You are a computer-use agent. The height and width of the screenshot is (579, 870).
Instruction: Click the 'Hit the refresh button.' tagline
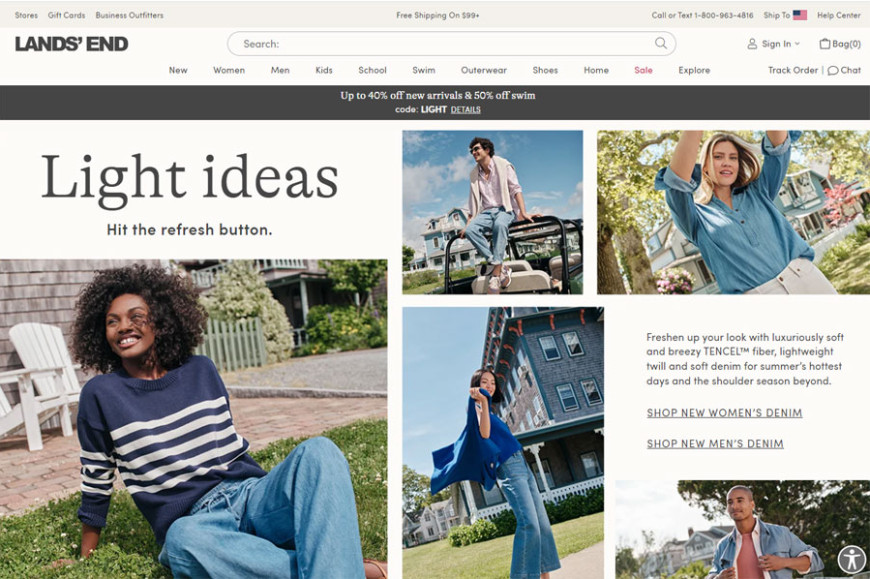190,230
